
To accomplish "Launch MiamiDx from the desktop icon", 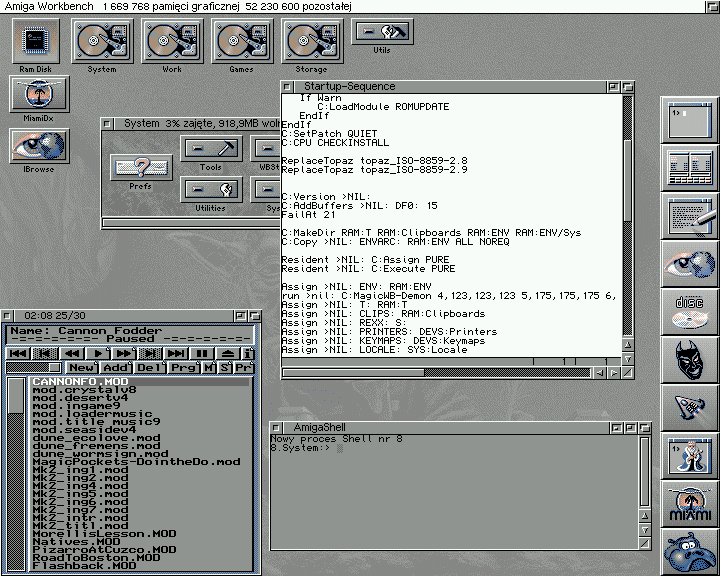I will coord(39,94).
